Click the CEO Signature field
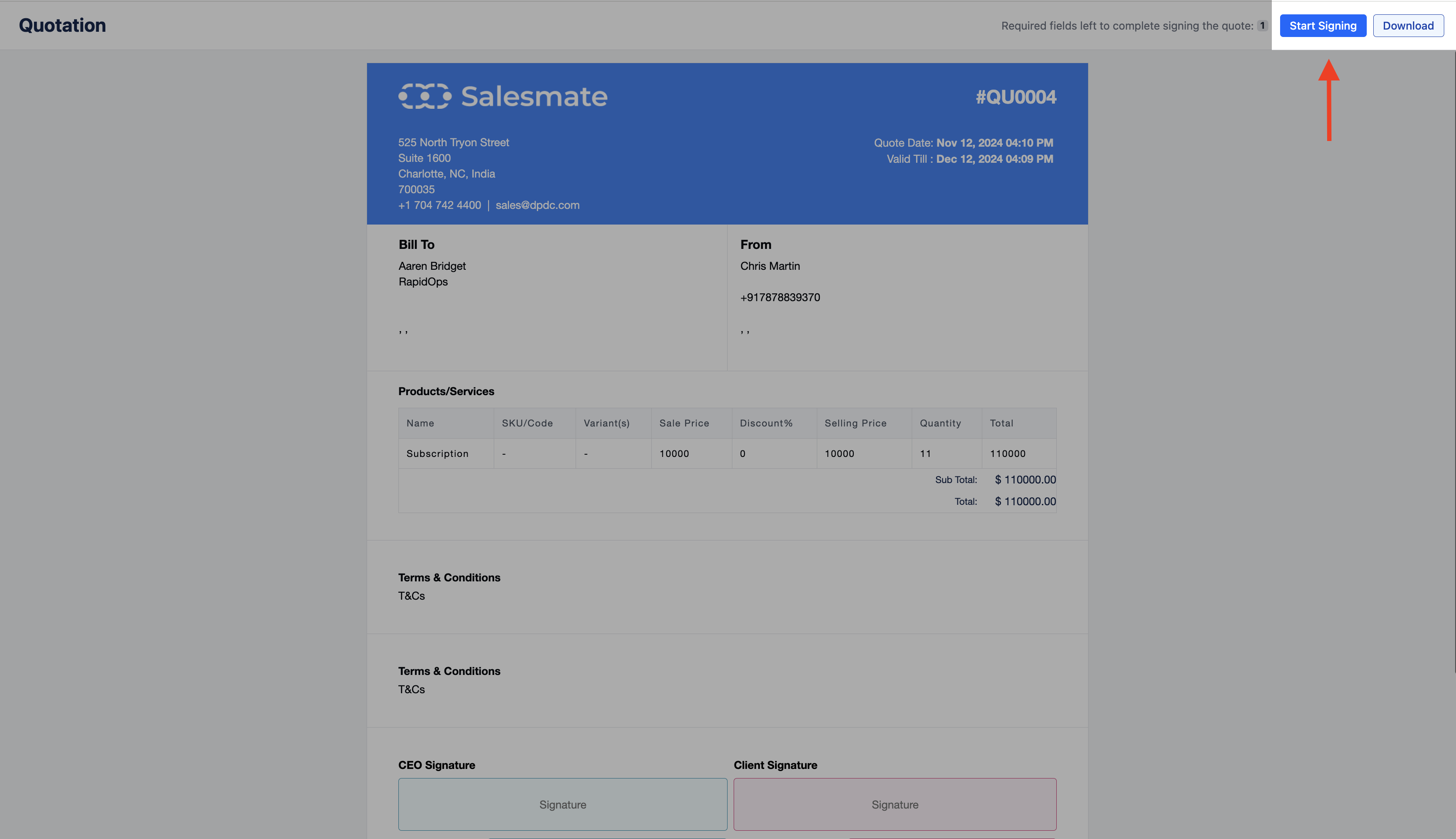 coord(563,805)
